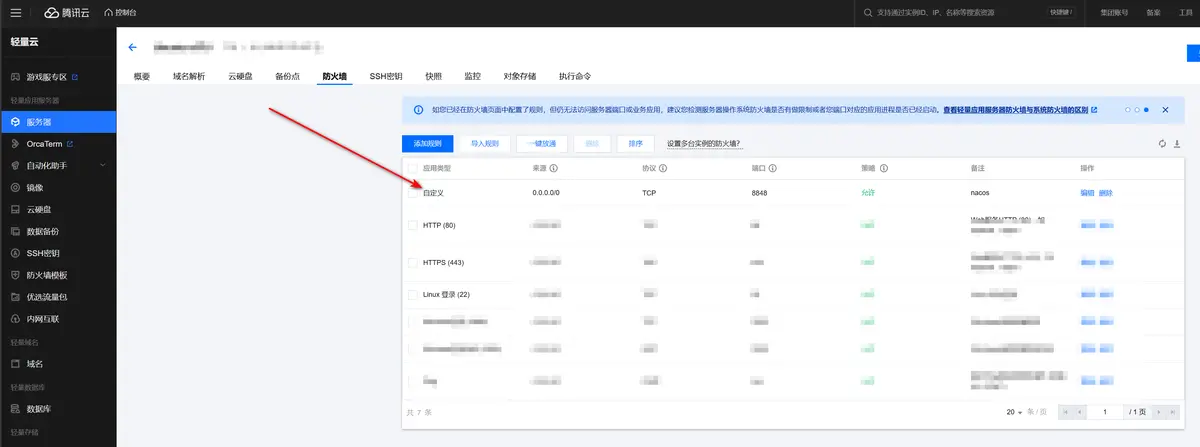This screenshot has height=447, width=1200.
Task: Jump to the last page arrow
Action: coord(1171,412)
